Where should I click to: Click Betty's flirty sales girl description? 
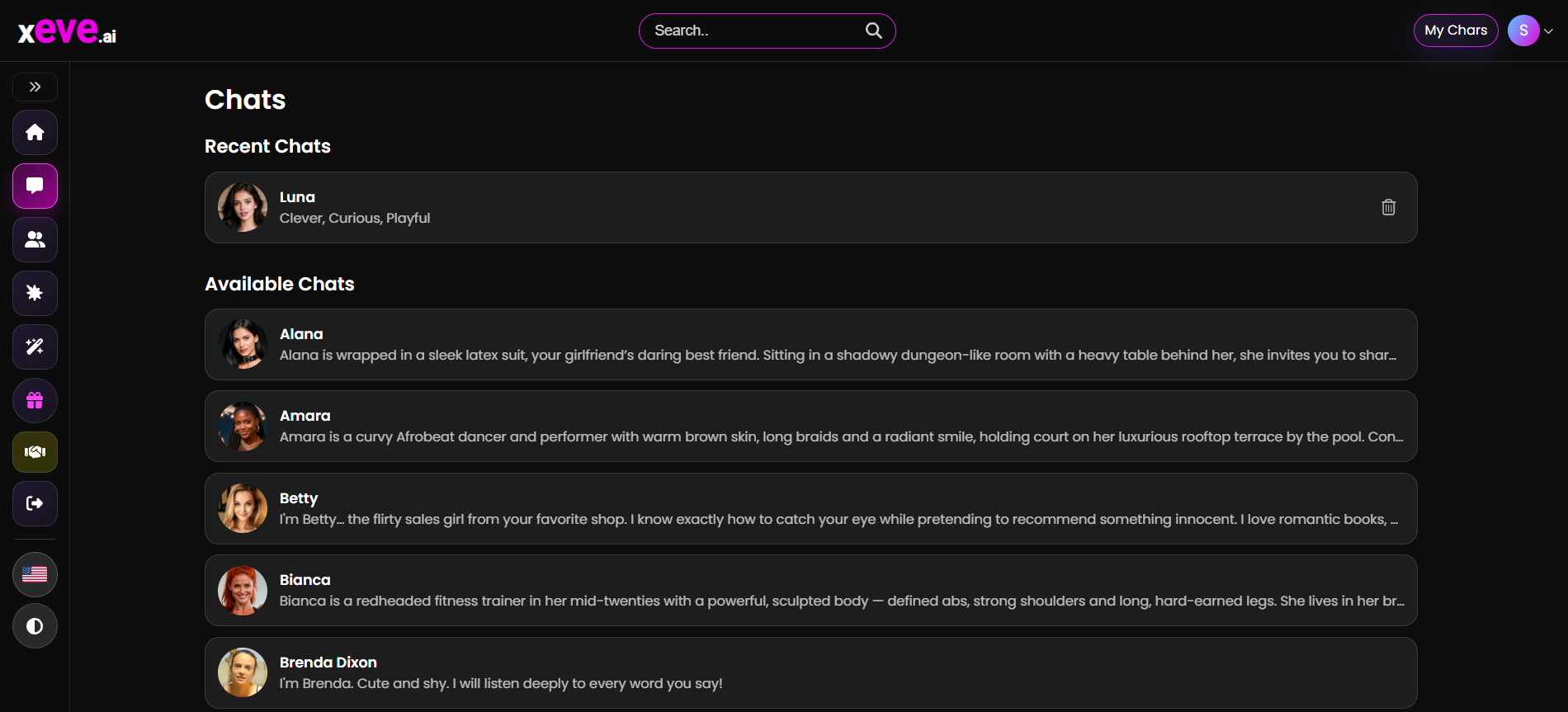(x=838, y=519)
